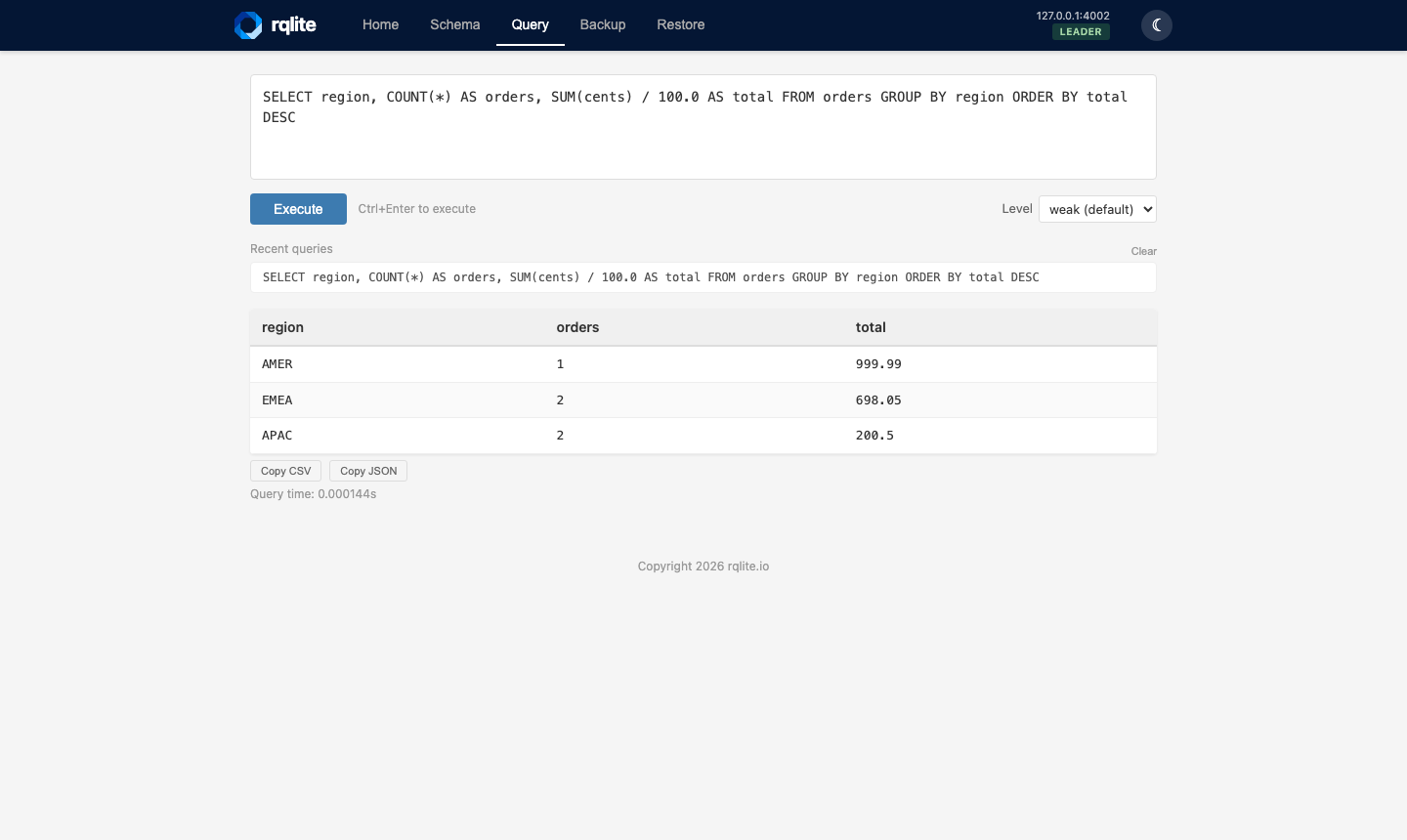Click the rqlite brand name text
The height and width of the screenshot is (840, 1407).
coord(294,25)
